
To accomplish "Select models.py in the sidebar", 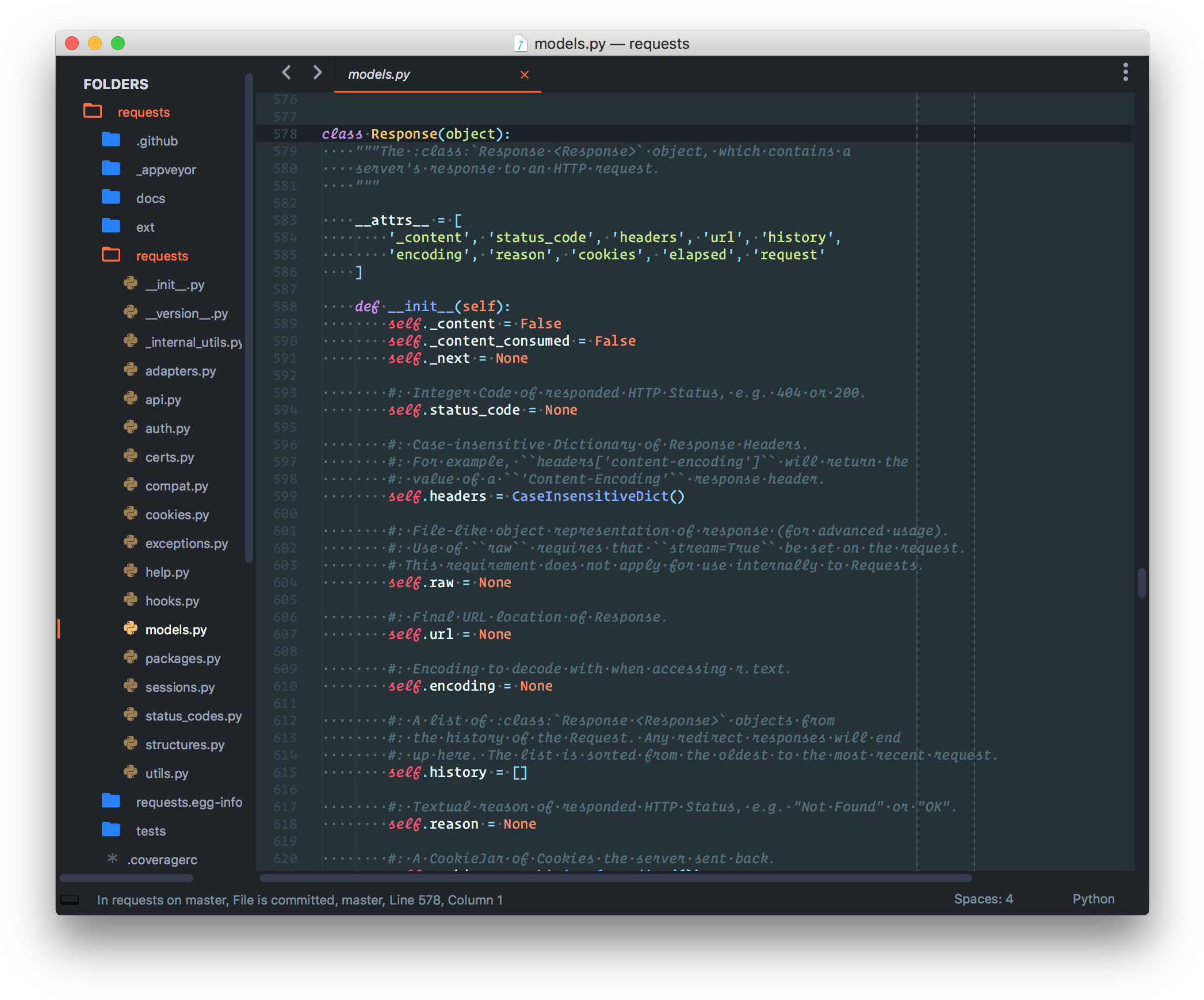I will tap(176, 630).
